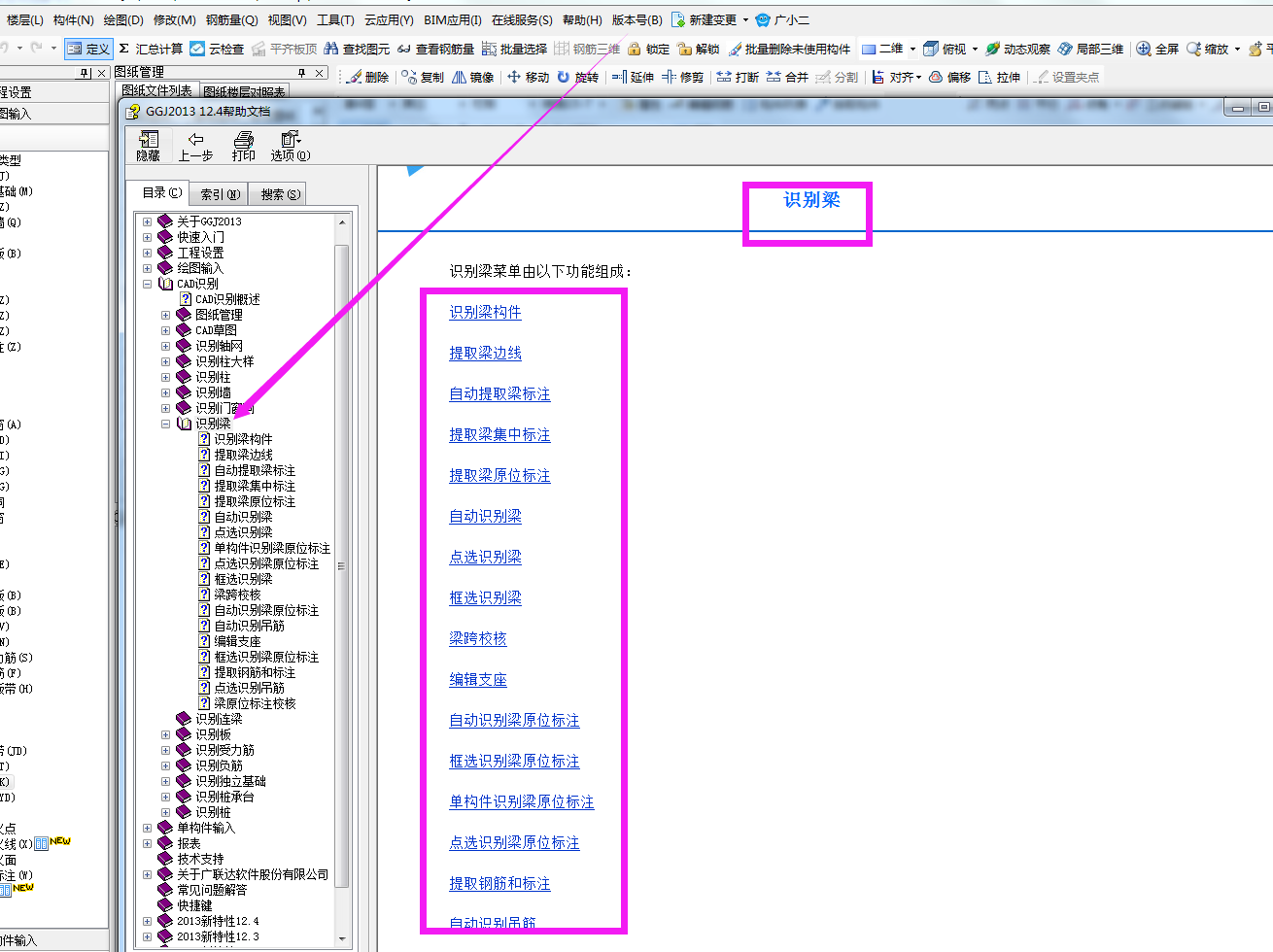Select the 延伸 extend tool
The image size is (1273, 952).
click(633, 77)
